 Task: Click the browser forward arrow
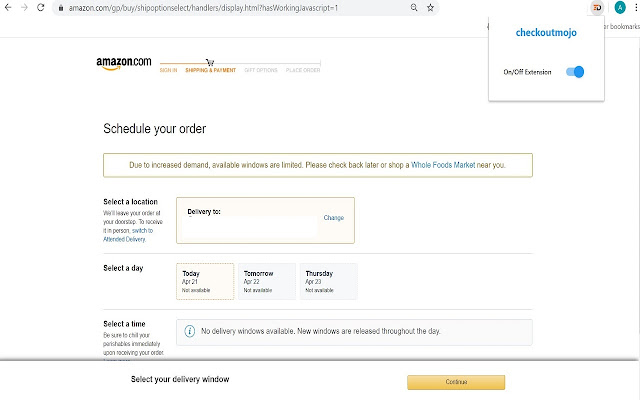(24, 7)
